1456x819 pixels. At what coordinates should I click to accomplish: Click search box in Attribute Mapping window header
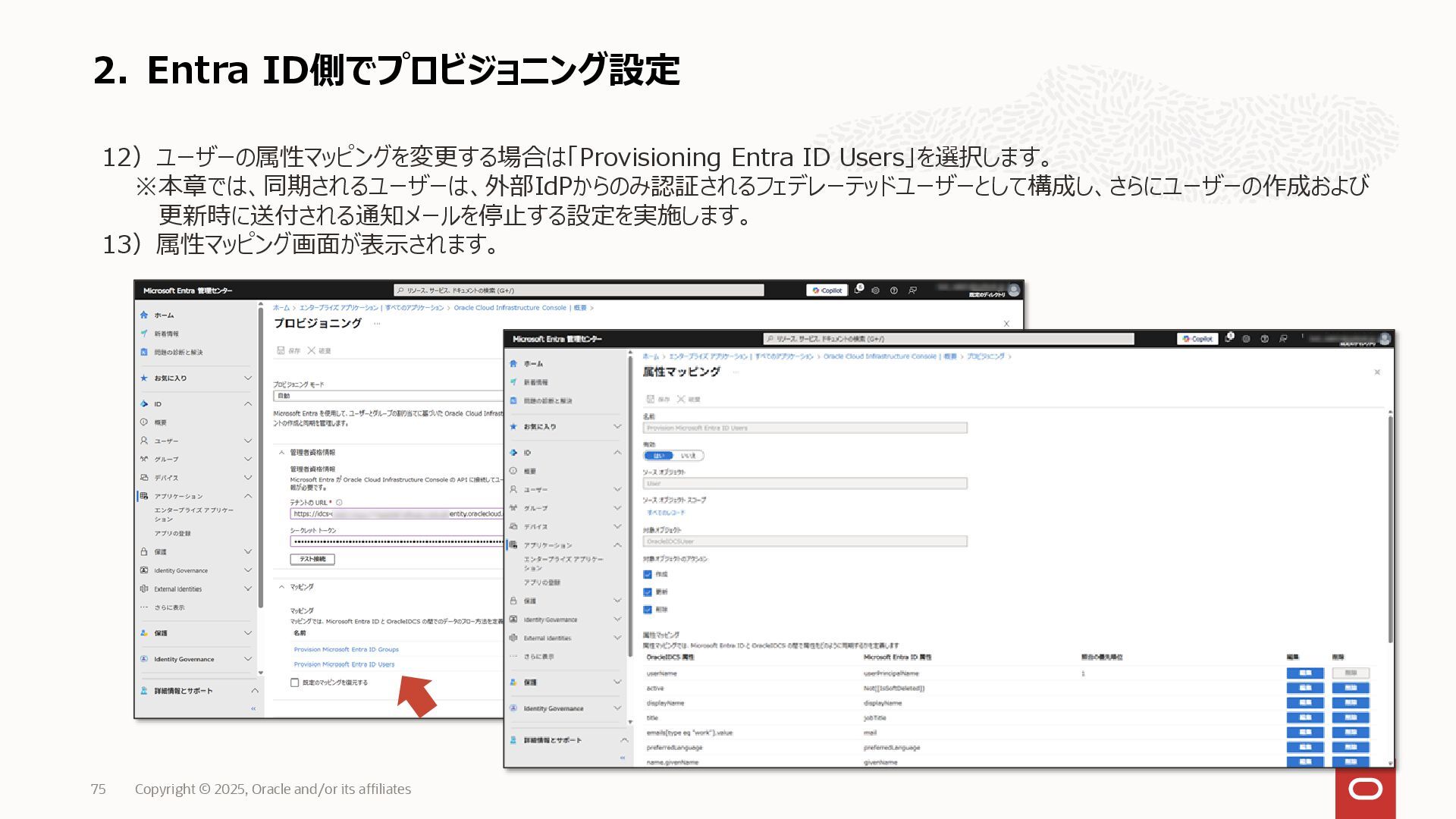point(949,339)
